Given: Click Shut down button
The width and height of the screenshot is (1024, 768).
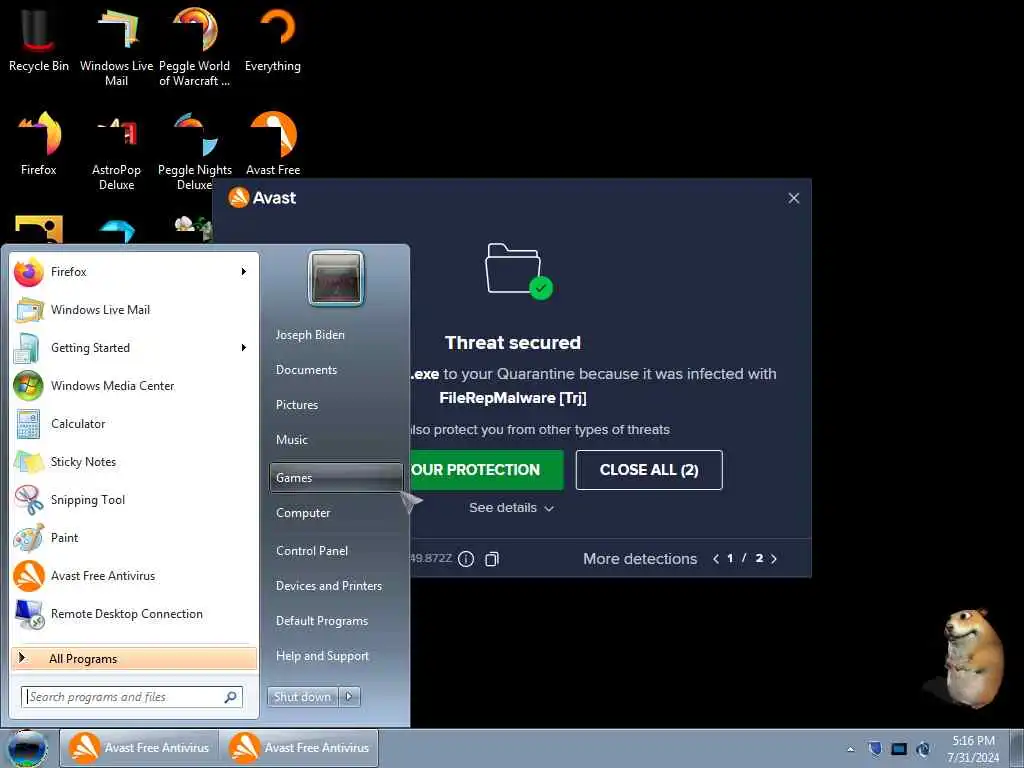Looking at the screenshot, I should pos(302,697).
